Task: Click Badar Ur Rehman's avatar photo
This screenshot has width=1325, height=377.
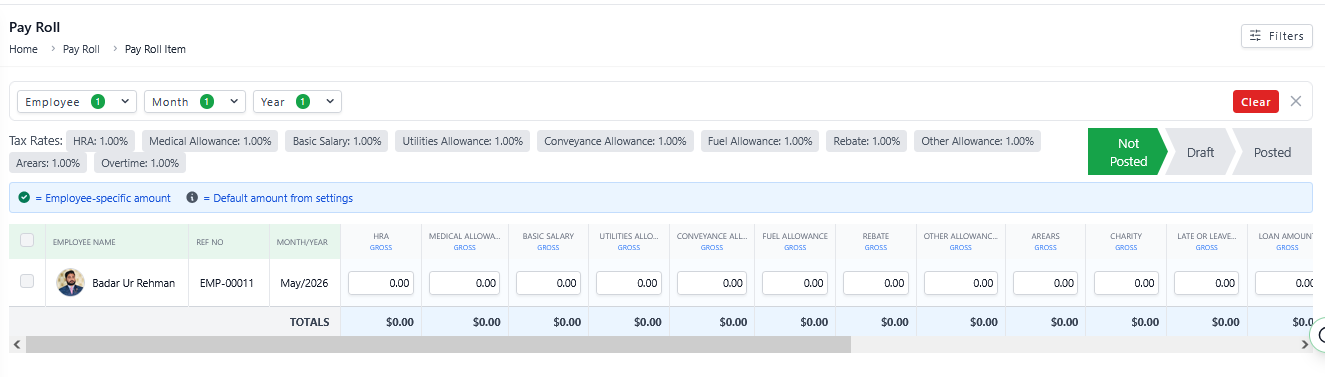Action: point(70,283)
